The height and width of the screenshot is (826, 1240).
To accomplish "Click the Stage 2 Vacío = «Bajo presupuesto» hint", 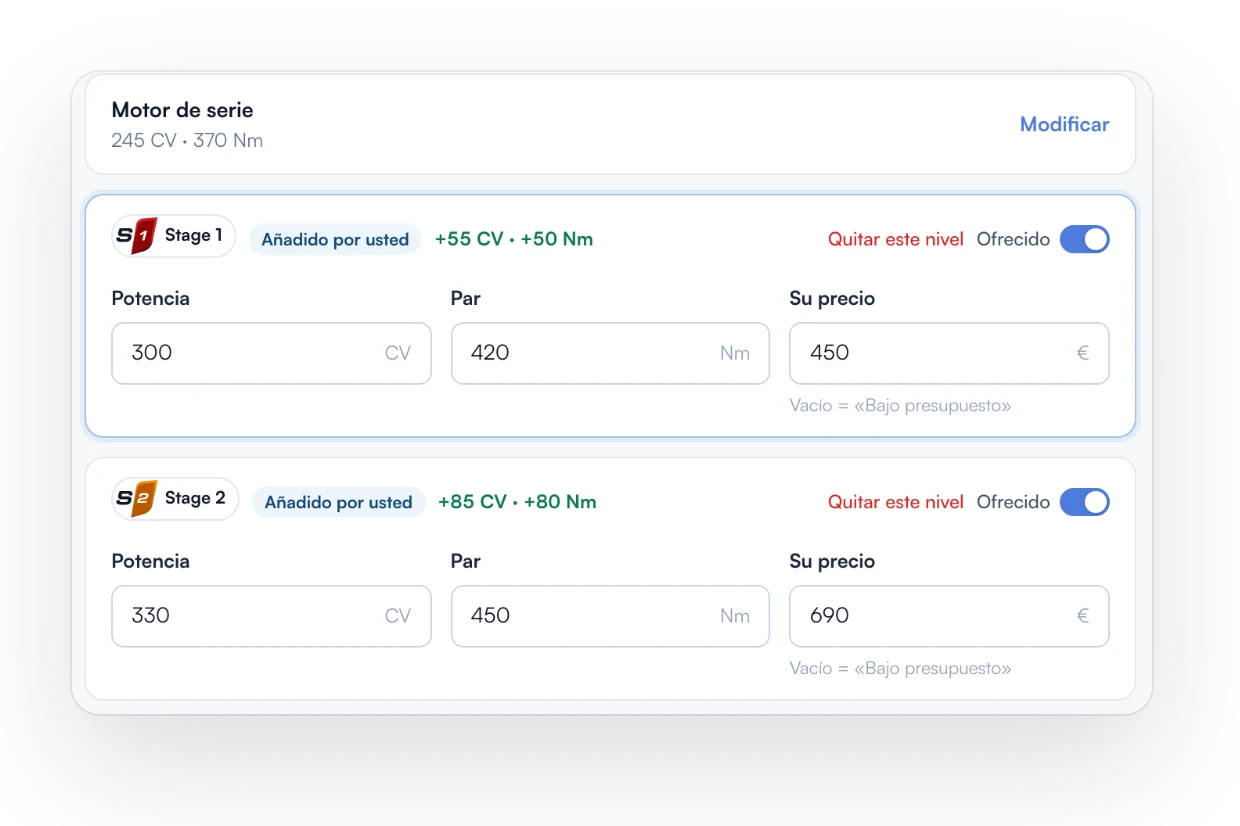I will tap(900, 668).
